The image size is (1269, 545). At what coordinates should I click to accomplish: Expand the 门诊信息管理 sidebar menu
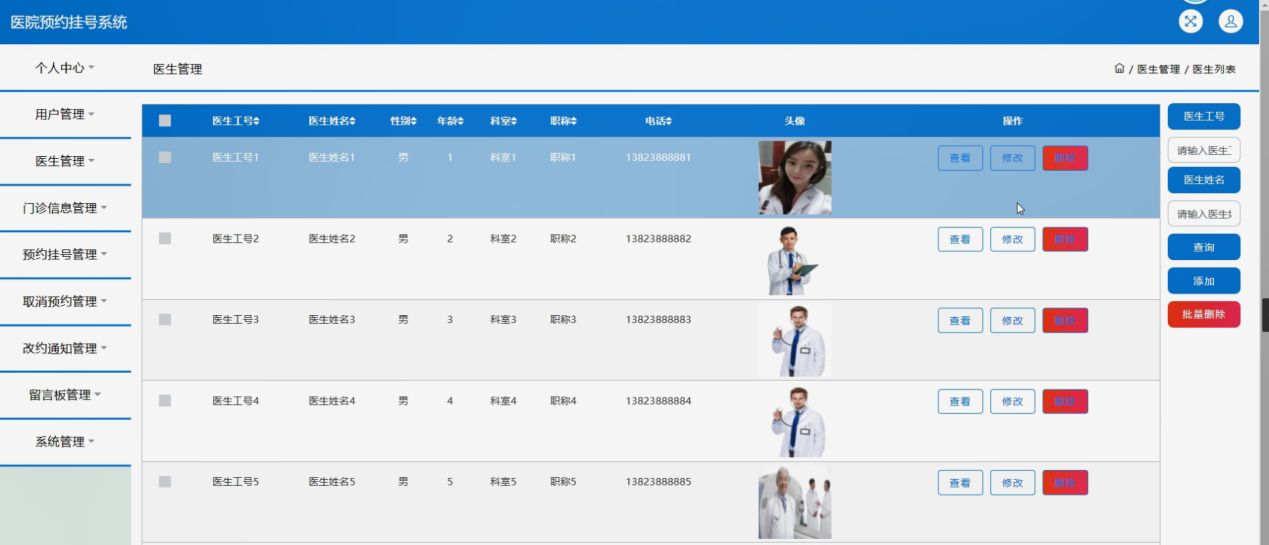click(x=65, y=208)
